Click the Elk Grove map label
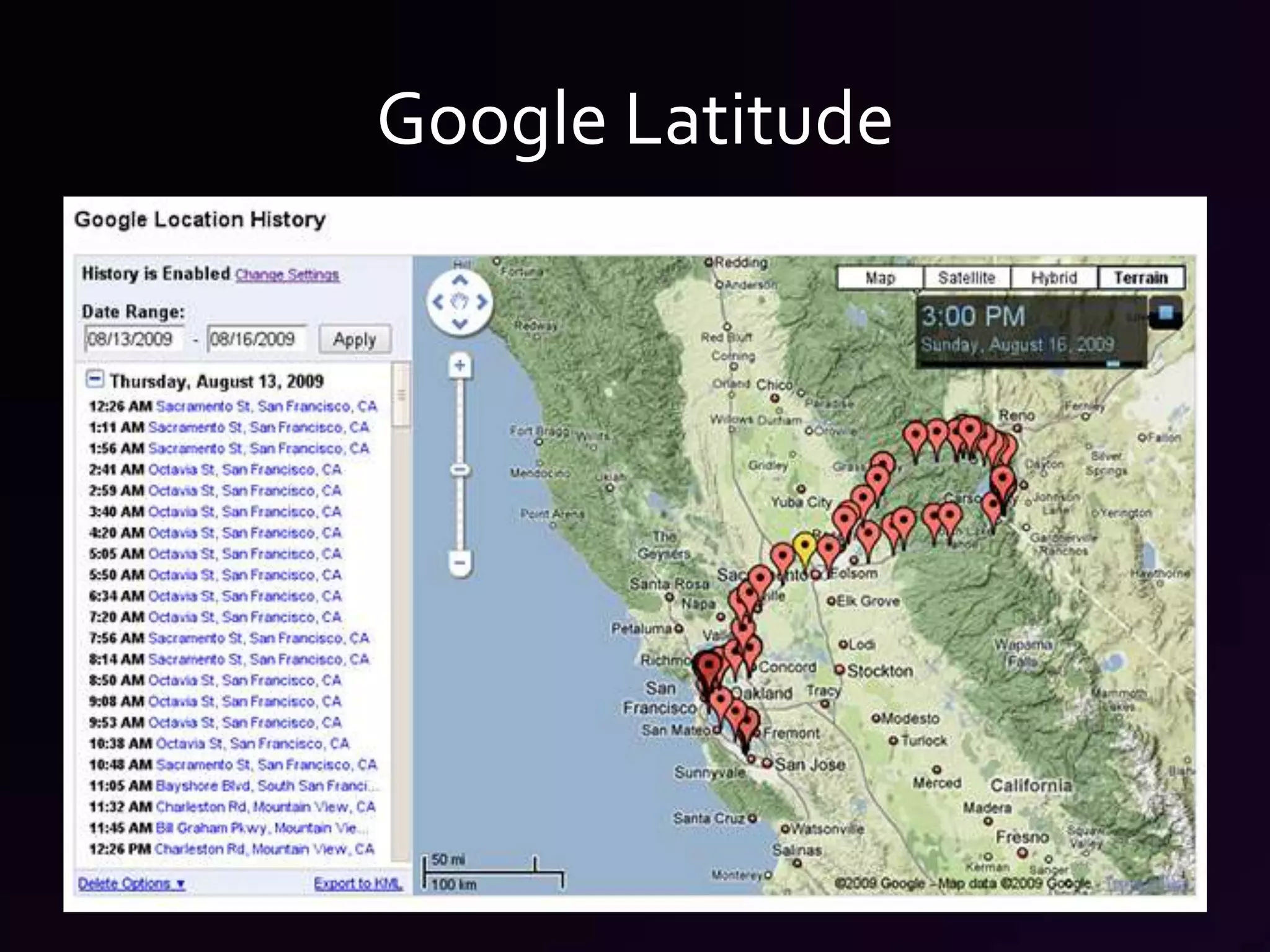 tap(868, 601)
